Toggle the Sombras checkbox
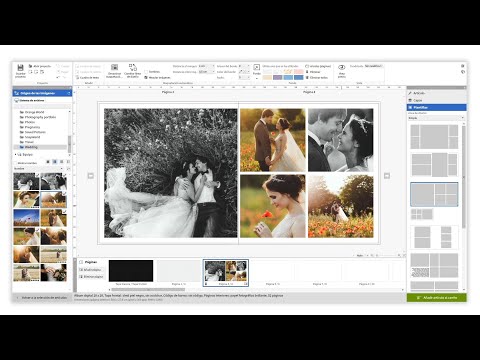480x360 pixels. (x=146, y=72)
